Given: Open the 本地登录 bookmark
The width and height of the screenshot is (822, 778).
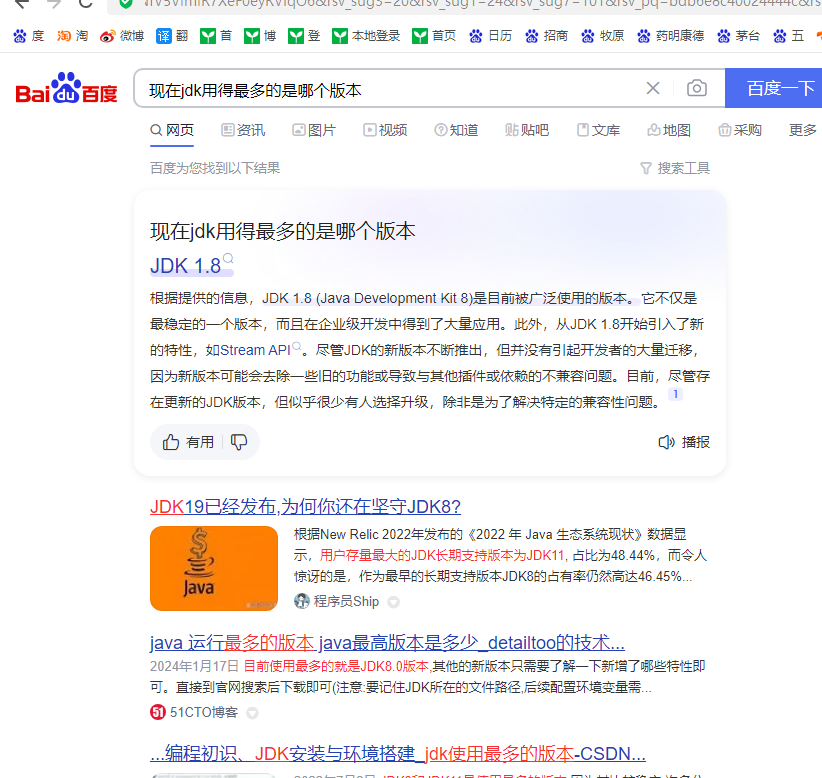Looking at the screenshot, I should click(366, 36).
